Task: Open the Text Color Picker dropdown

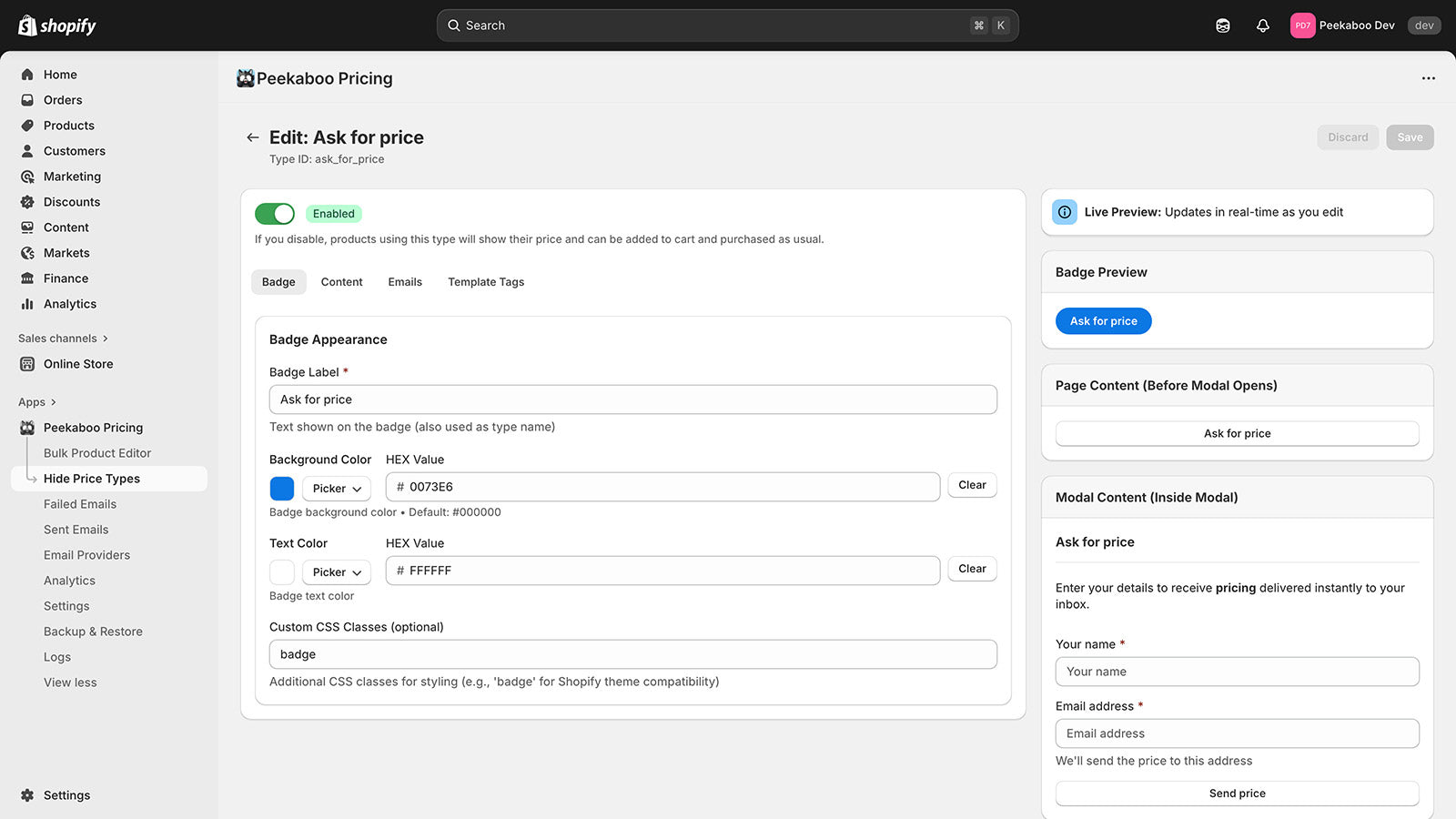Action: coord(336,571)
